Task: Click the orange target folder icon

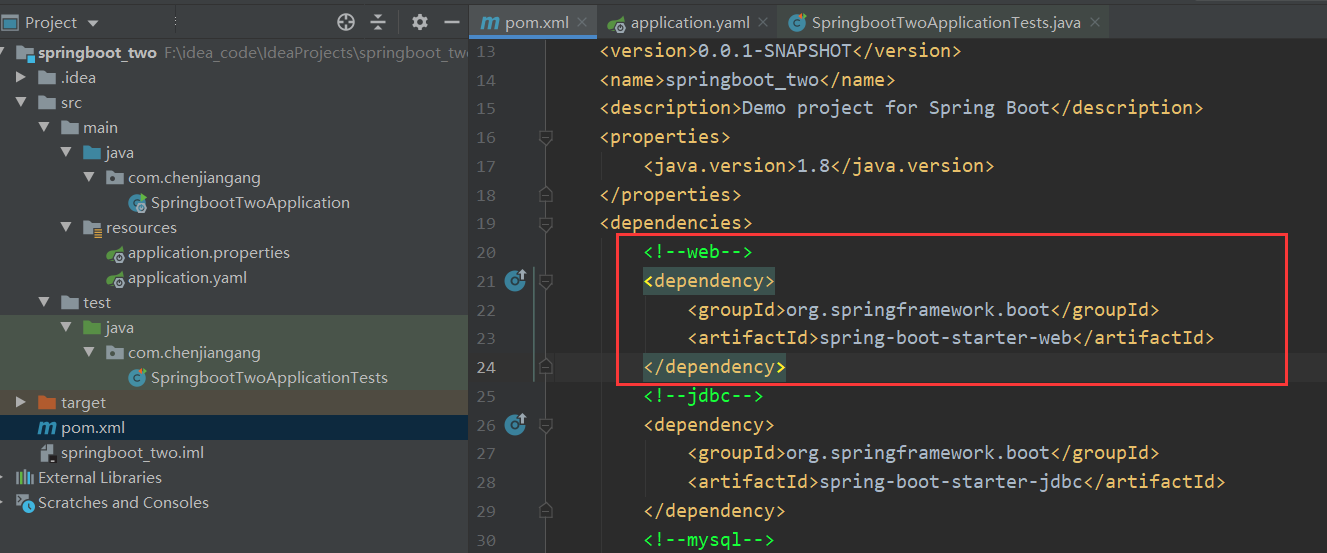Action: point(46,403)
